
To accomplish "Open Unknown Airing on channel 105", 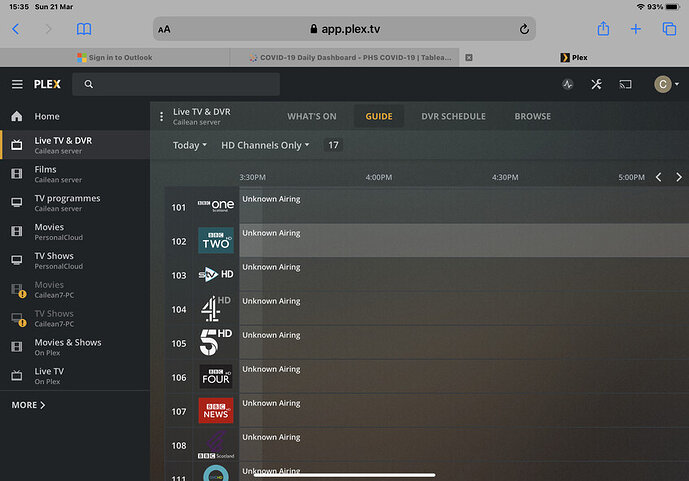I will (464, 342).
